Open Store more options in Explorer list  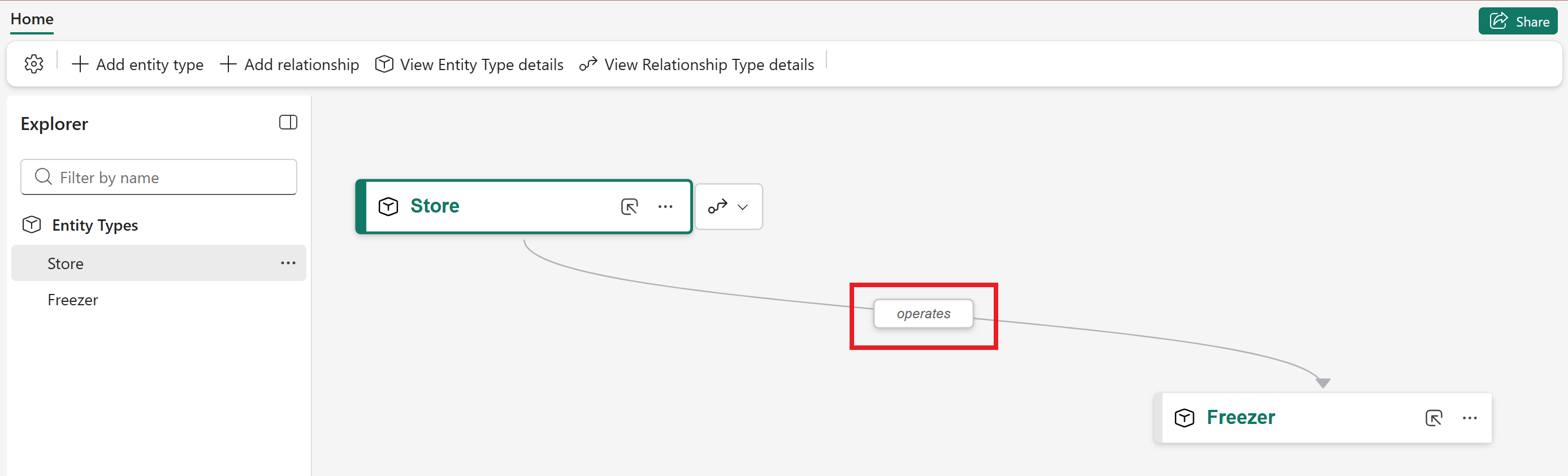(x=288, y=263)
